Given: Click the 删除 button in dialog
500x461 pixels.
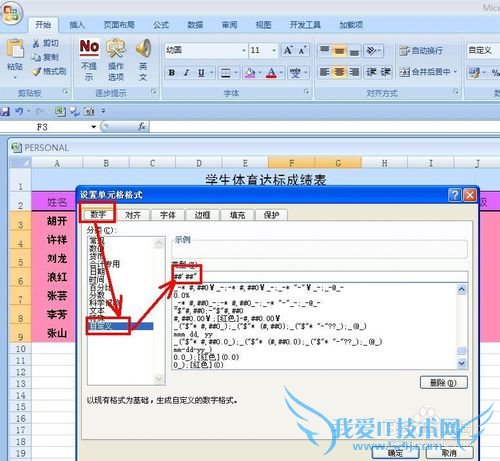Looking at the screenshot, I should tap(444, 383).
